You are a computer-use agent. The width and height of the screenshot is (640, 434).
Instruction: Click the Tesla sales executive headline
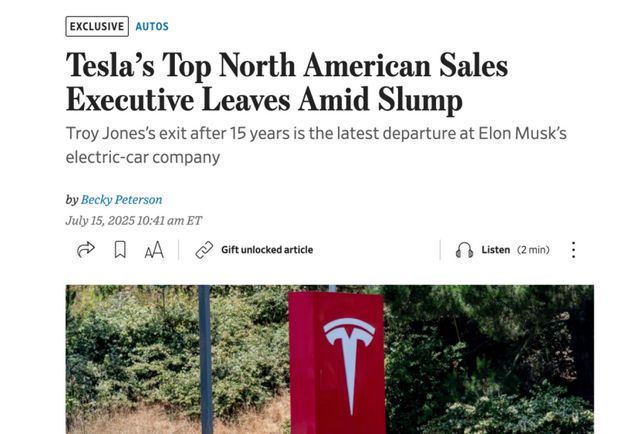coord(287,83)
